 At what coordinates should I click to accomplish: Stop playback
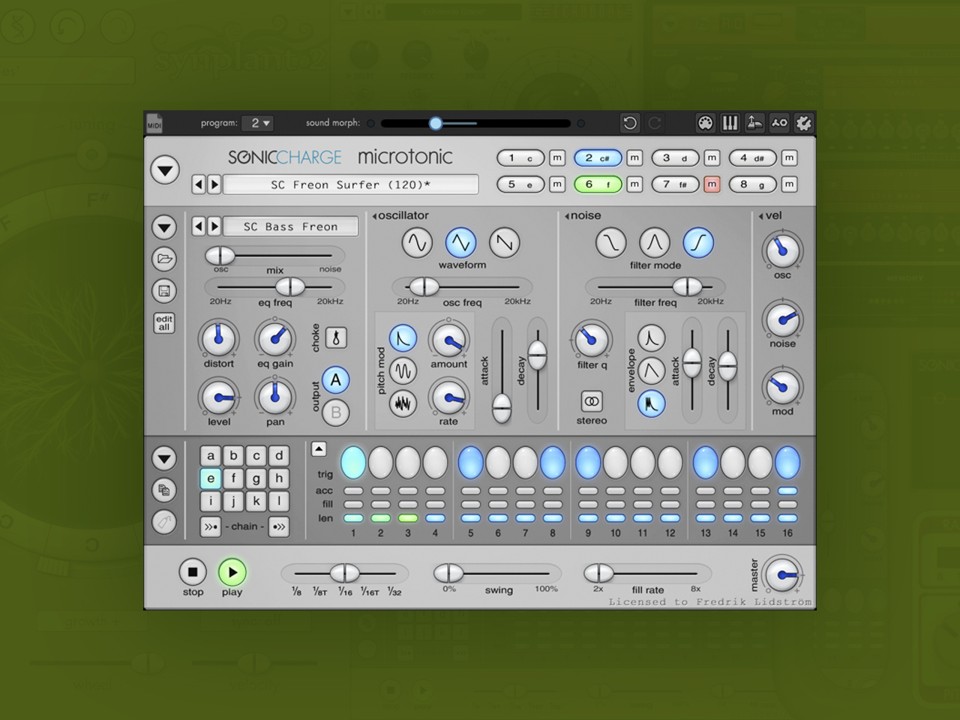point(192,572)
